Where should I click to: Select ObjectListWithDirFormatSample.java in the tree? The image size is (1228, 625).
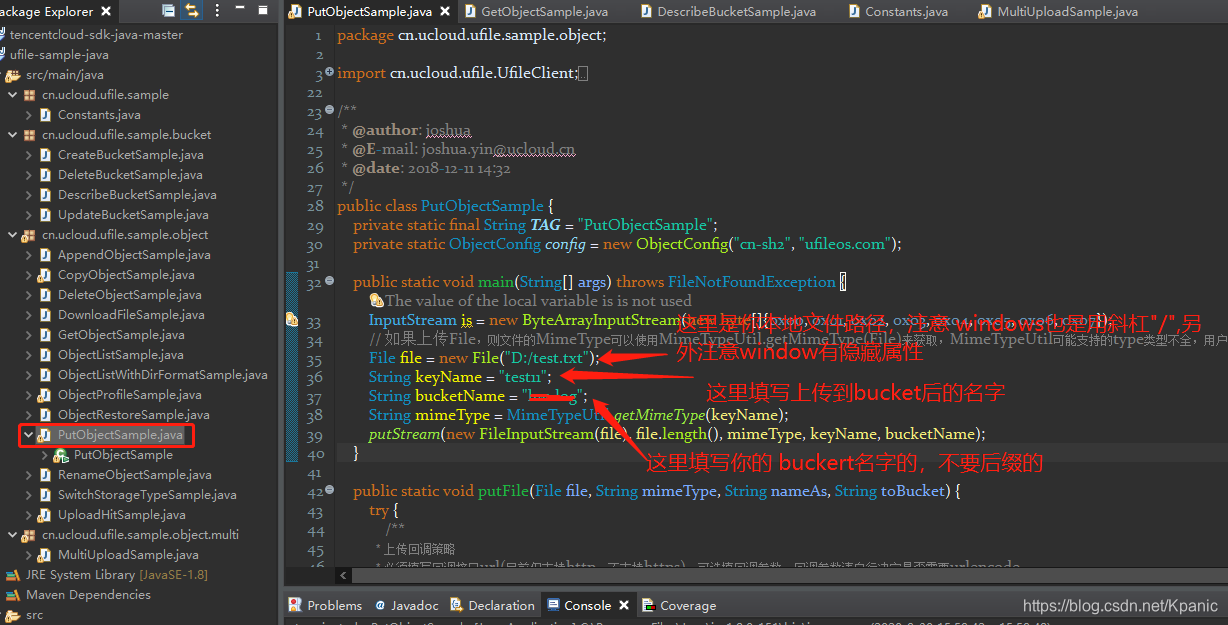162,375
